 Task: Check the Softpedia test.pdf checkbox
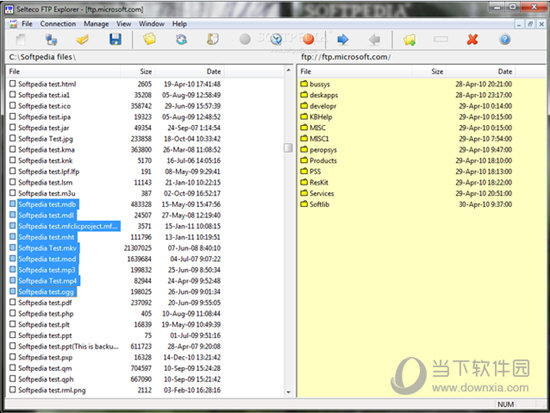pos(13,302)
